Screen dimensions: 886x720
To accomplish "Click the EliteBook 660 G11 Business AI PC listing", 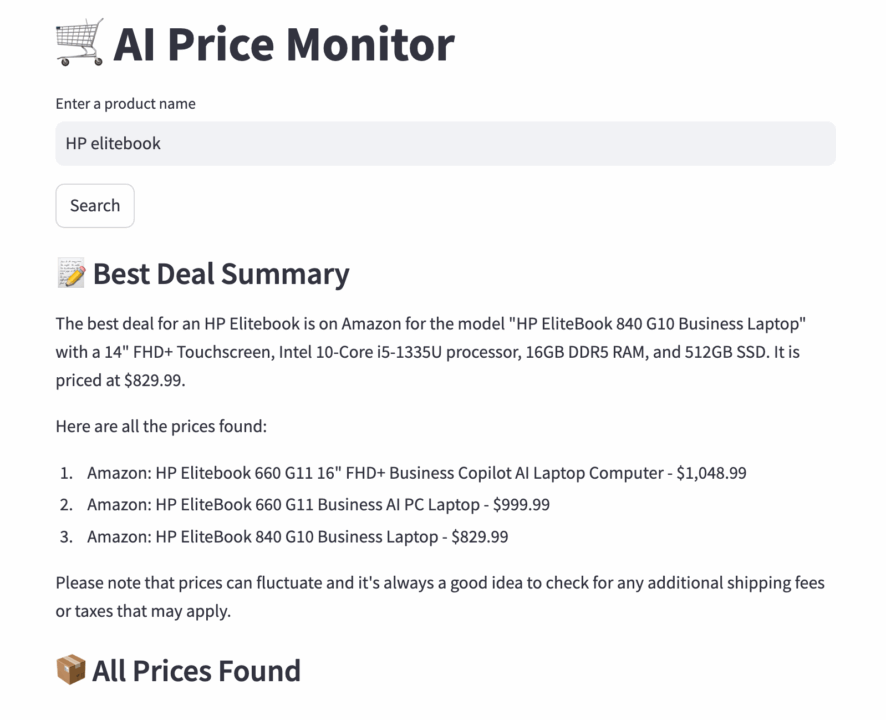I will pyautogui.click(x=318, y=505).
